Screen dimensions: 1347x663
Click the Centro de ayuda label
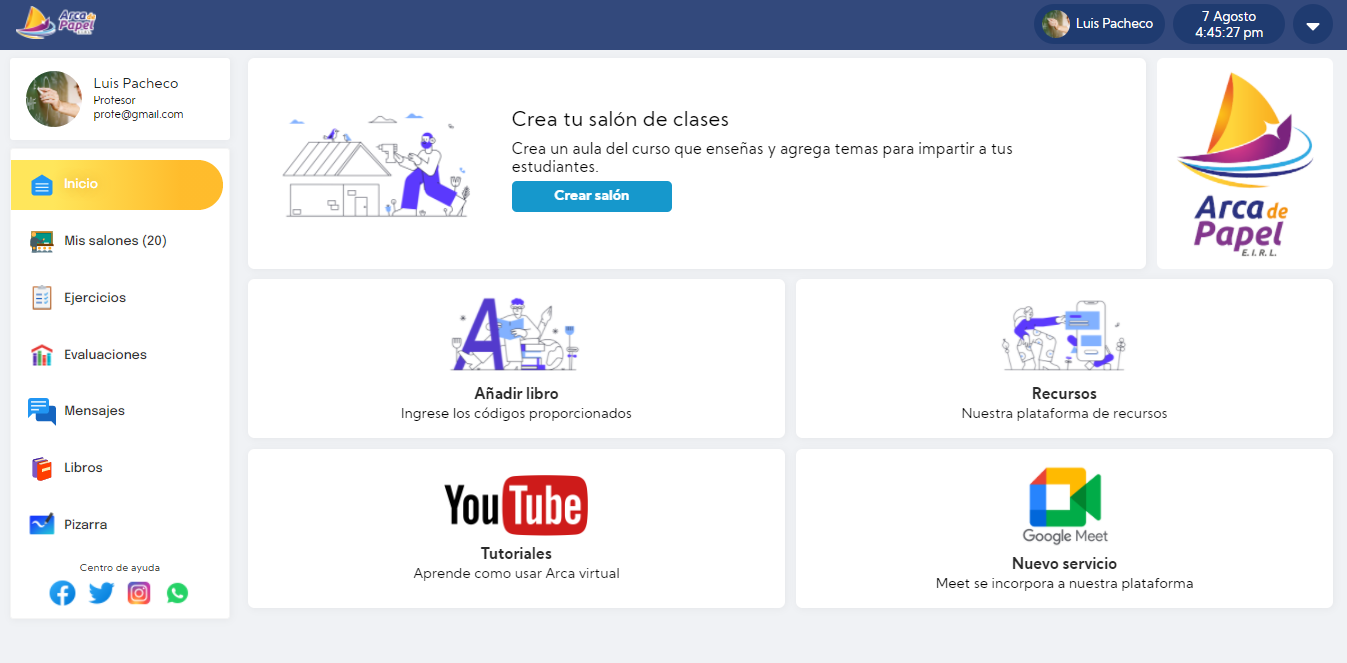(x=120, y=568)
